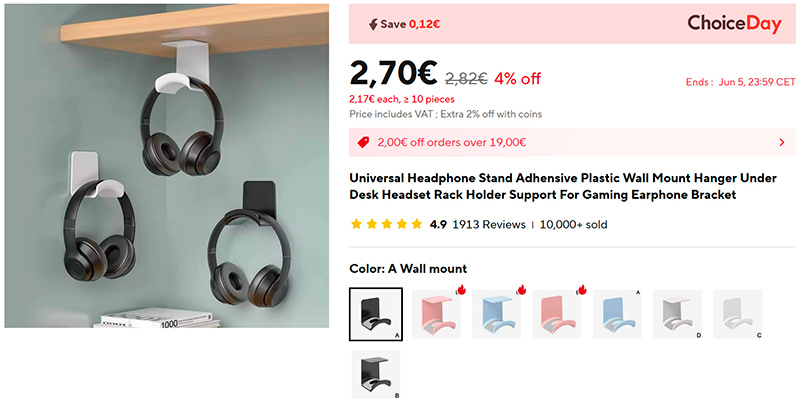Choose the pink under-desk hanger swatch

436,314
